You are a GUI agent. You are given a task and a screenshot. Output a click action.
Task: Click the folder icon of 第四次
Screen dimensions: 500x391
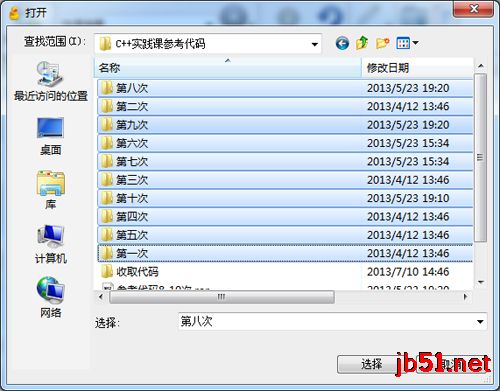[107, 216]
